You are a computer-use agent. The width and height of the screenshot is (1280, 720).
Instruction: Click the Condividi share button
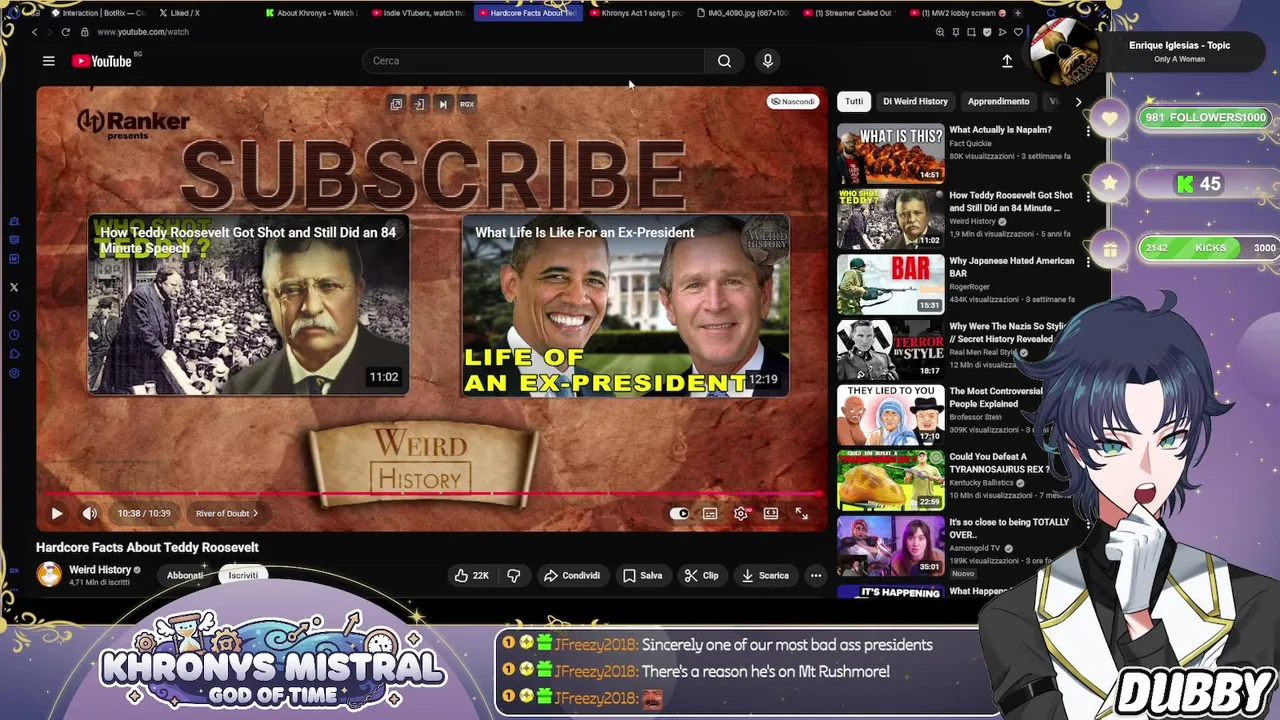click(x=571, y=576)
